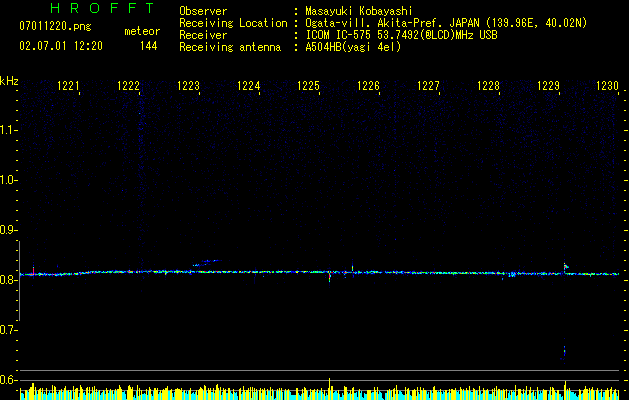Click the 0.6 kHz axis label
The width and height of the screenshot is (629, 400).
pos(8,380)
